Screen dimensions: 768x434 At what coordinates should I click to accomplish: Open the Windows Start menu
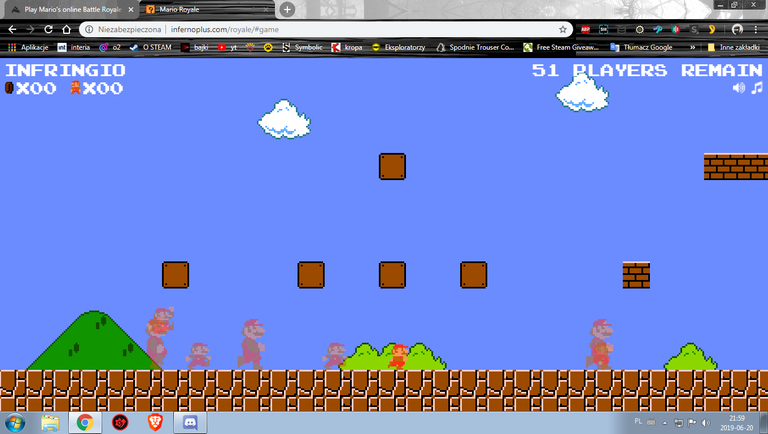pyautogui.click(x=15, y=423)
